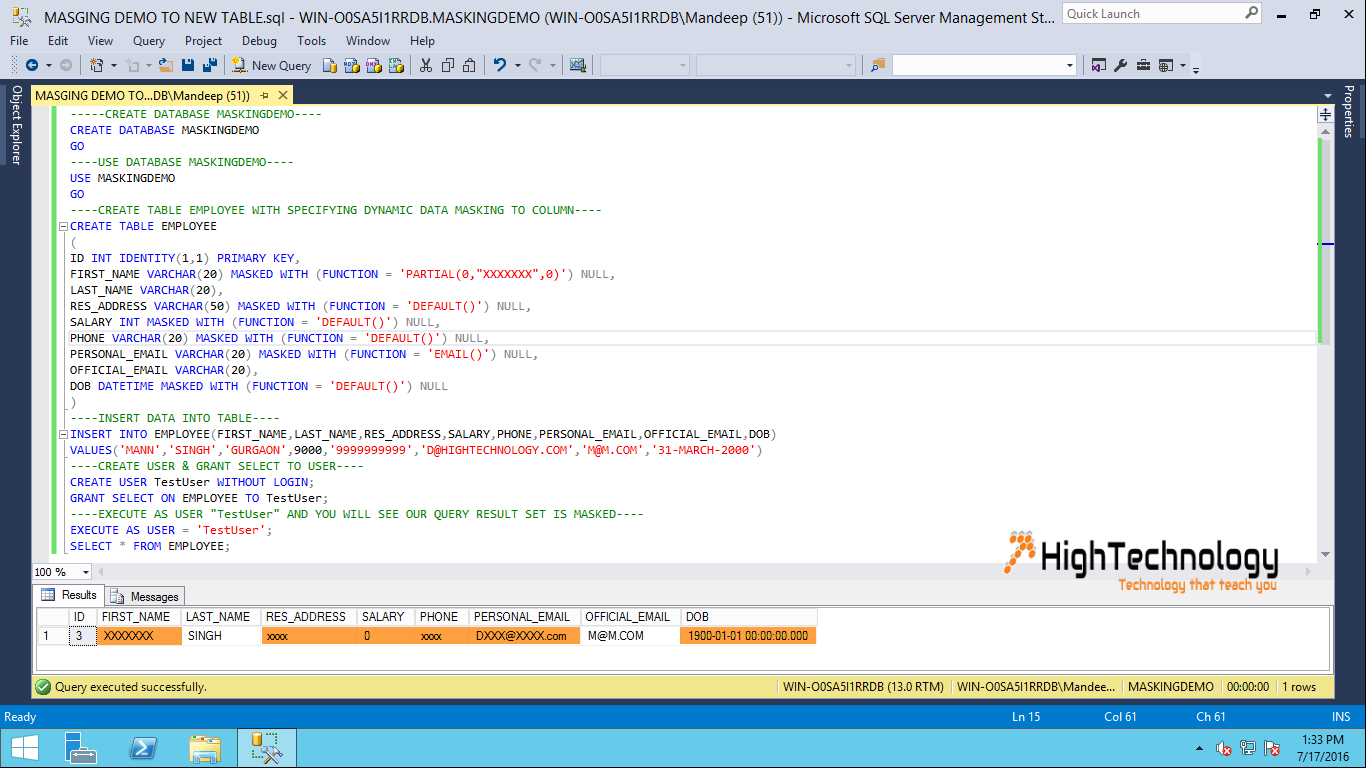Open Server Manager from the taskbar

[x=80, y=748]
